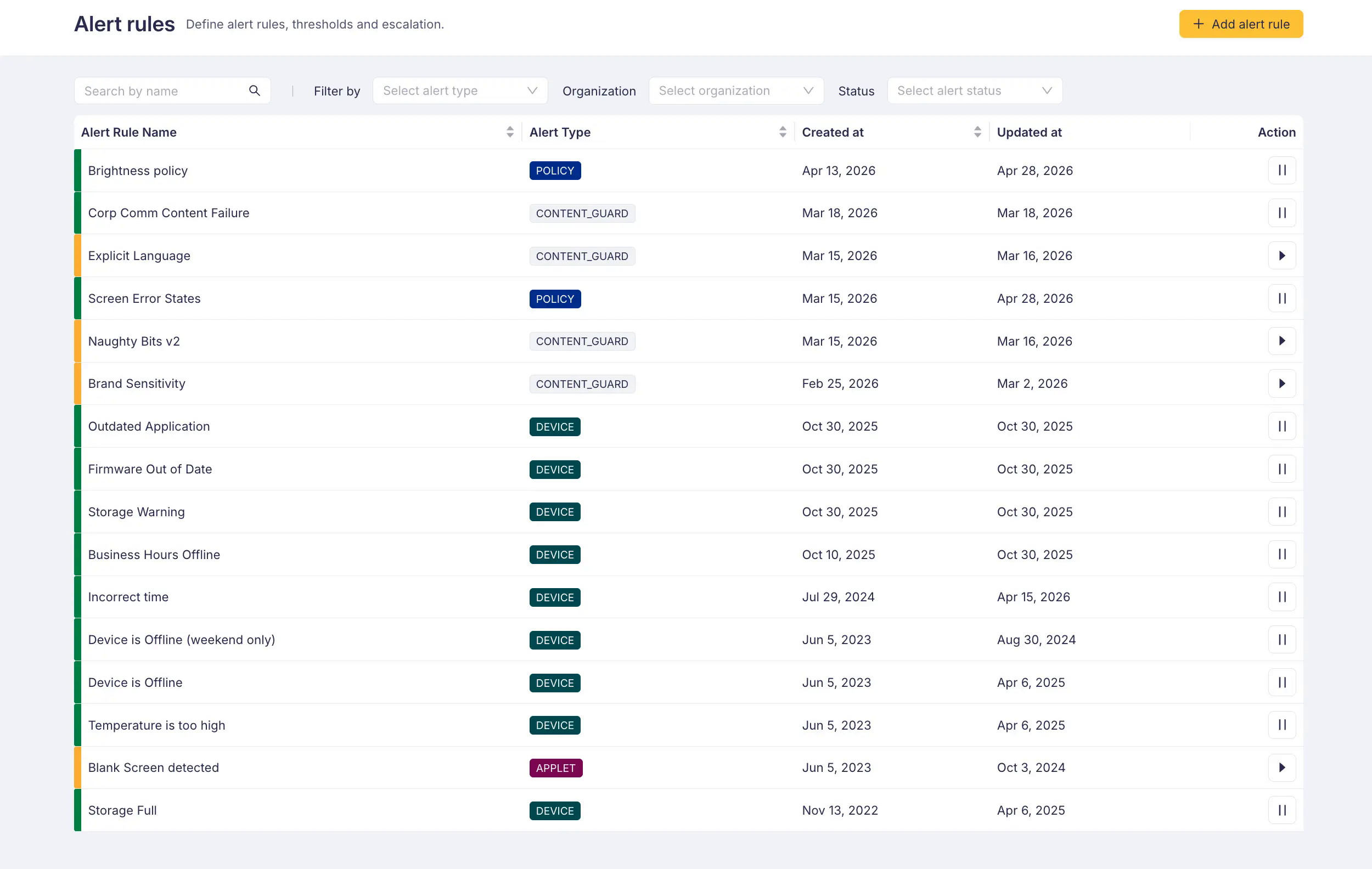
Task: Open the Screen Error States rule name
Action: click(144, 298)
